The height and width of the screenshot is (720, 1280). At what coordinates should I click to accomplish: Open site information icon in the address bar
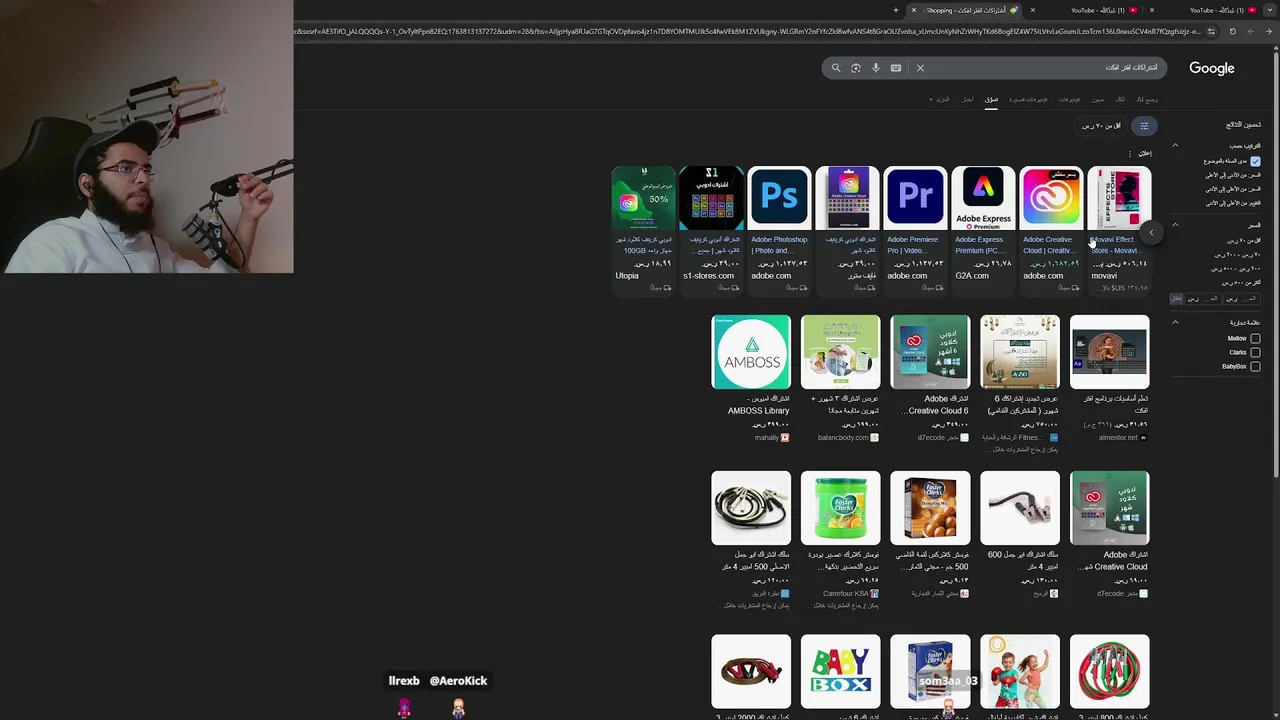[x=1211, y=31]
